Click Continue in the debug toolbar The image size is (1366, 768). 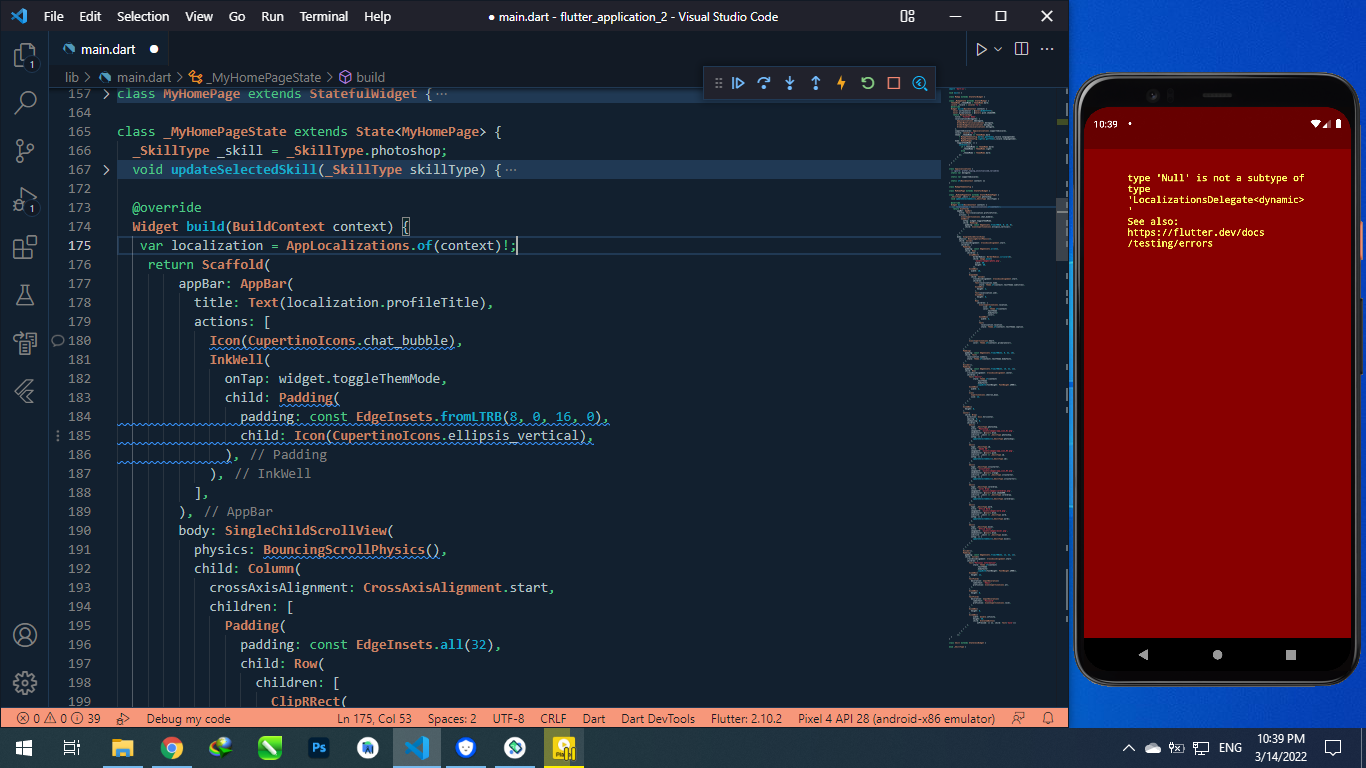click(x=738, y=83)
